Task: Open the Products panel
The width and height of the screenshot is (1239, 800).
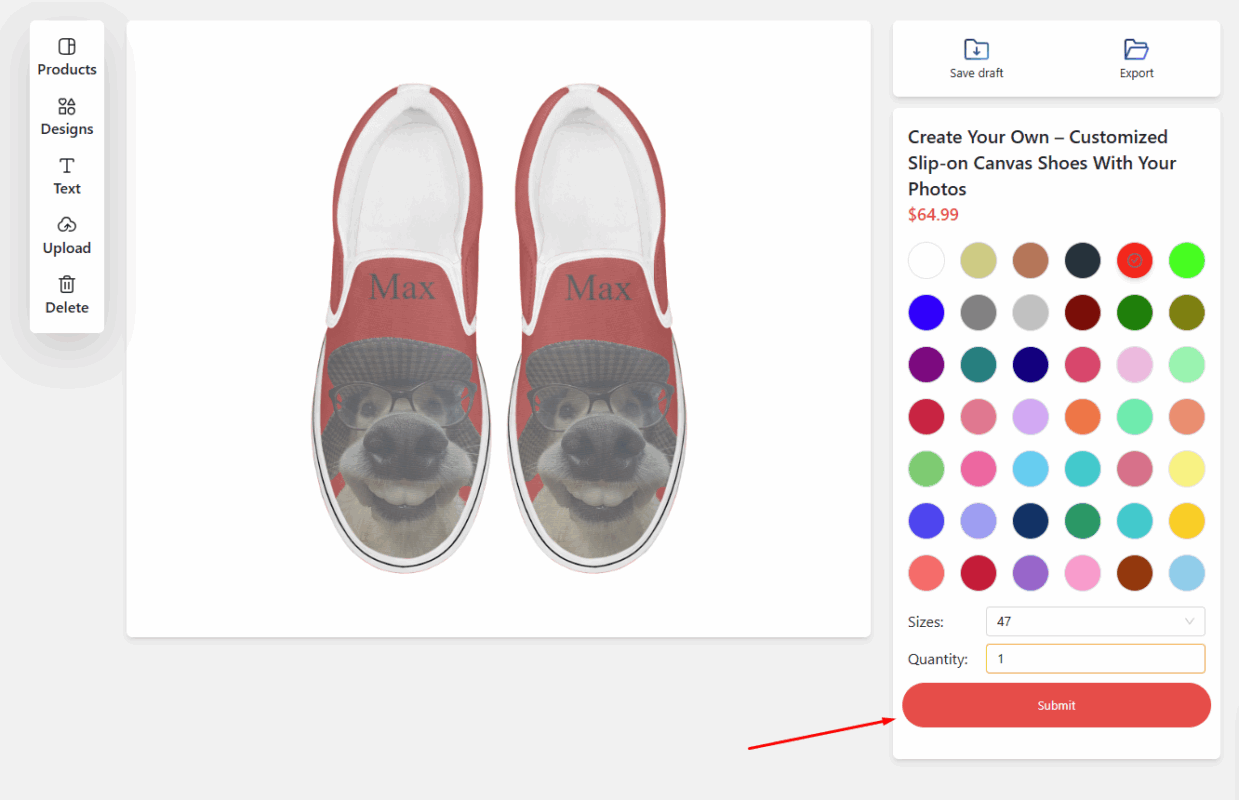Action: click(67, 57)
